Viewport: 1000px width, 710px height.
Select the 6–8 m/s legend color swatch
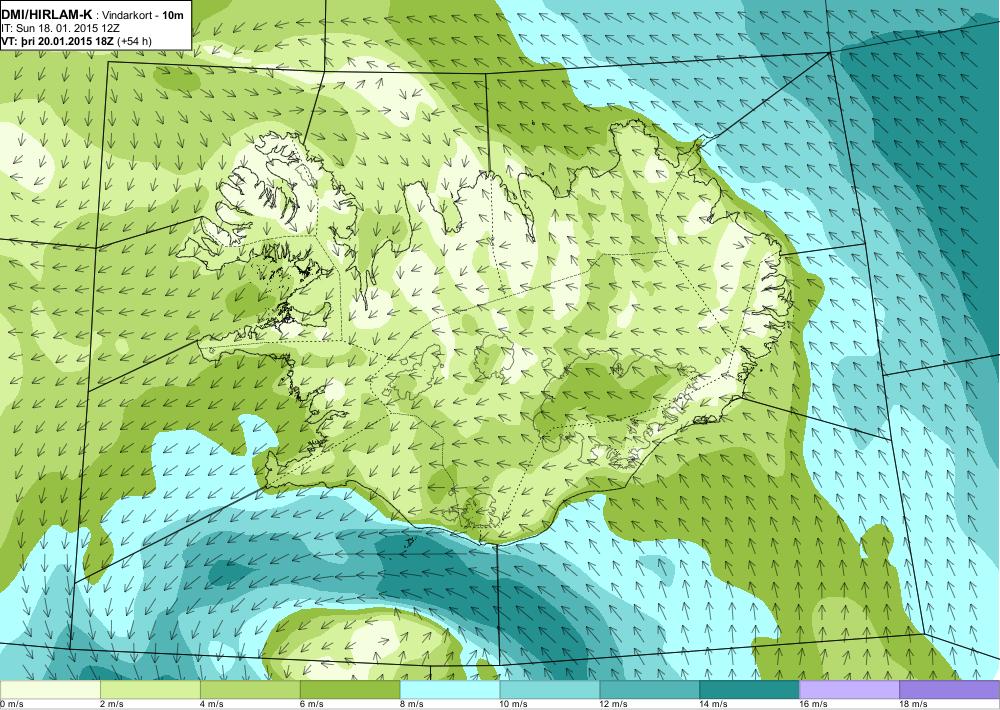point(350,690)
